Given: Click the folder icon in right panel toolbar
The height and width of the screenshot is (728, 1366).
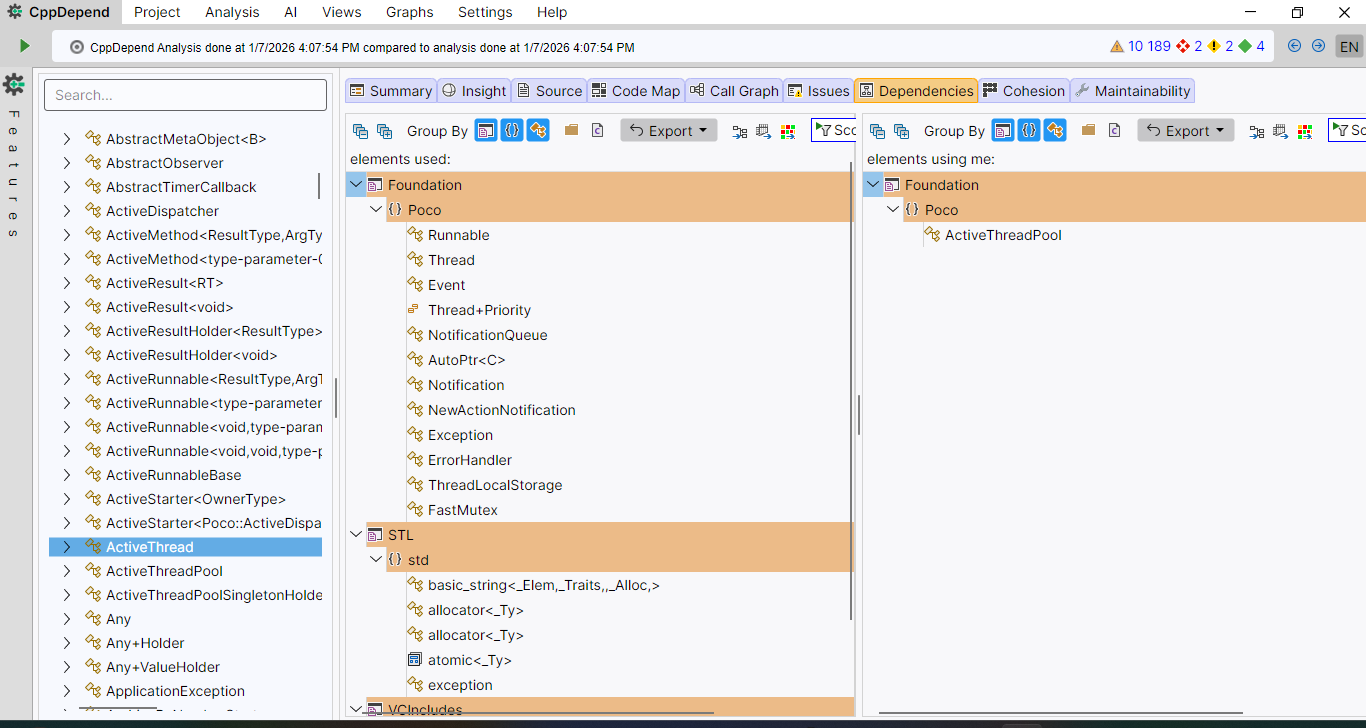Looking at the screenshot, I should (x=1088, y=130).
